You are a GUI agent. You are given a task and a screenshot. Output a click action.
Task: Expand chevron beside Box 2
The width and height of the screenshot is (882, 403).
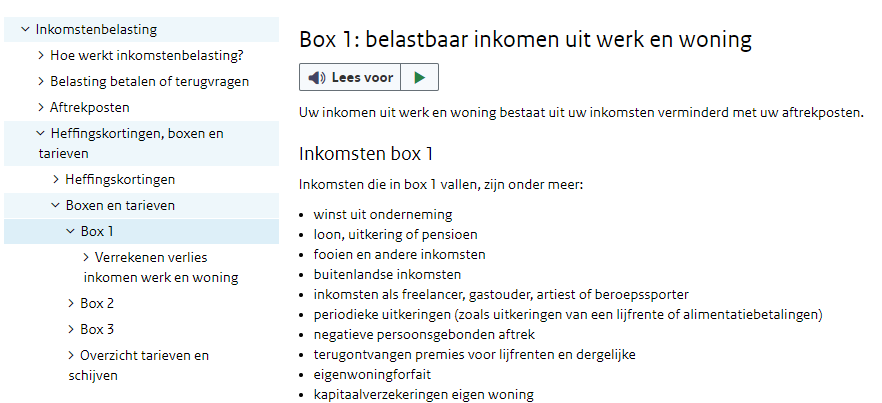tap(71, 303)
